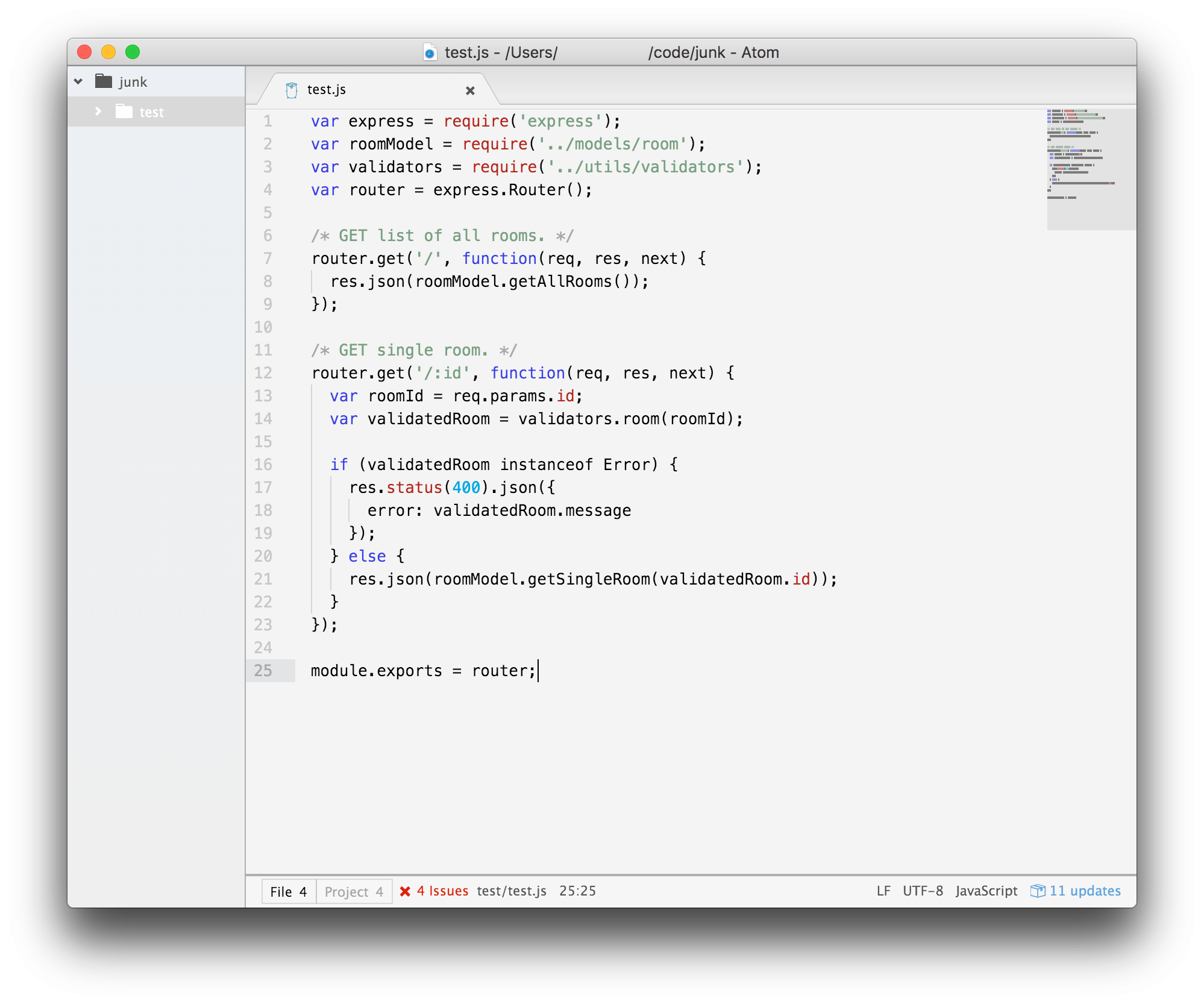Open the 11 updates link
1204x1004 pixels.
click(1085, 891)
